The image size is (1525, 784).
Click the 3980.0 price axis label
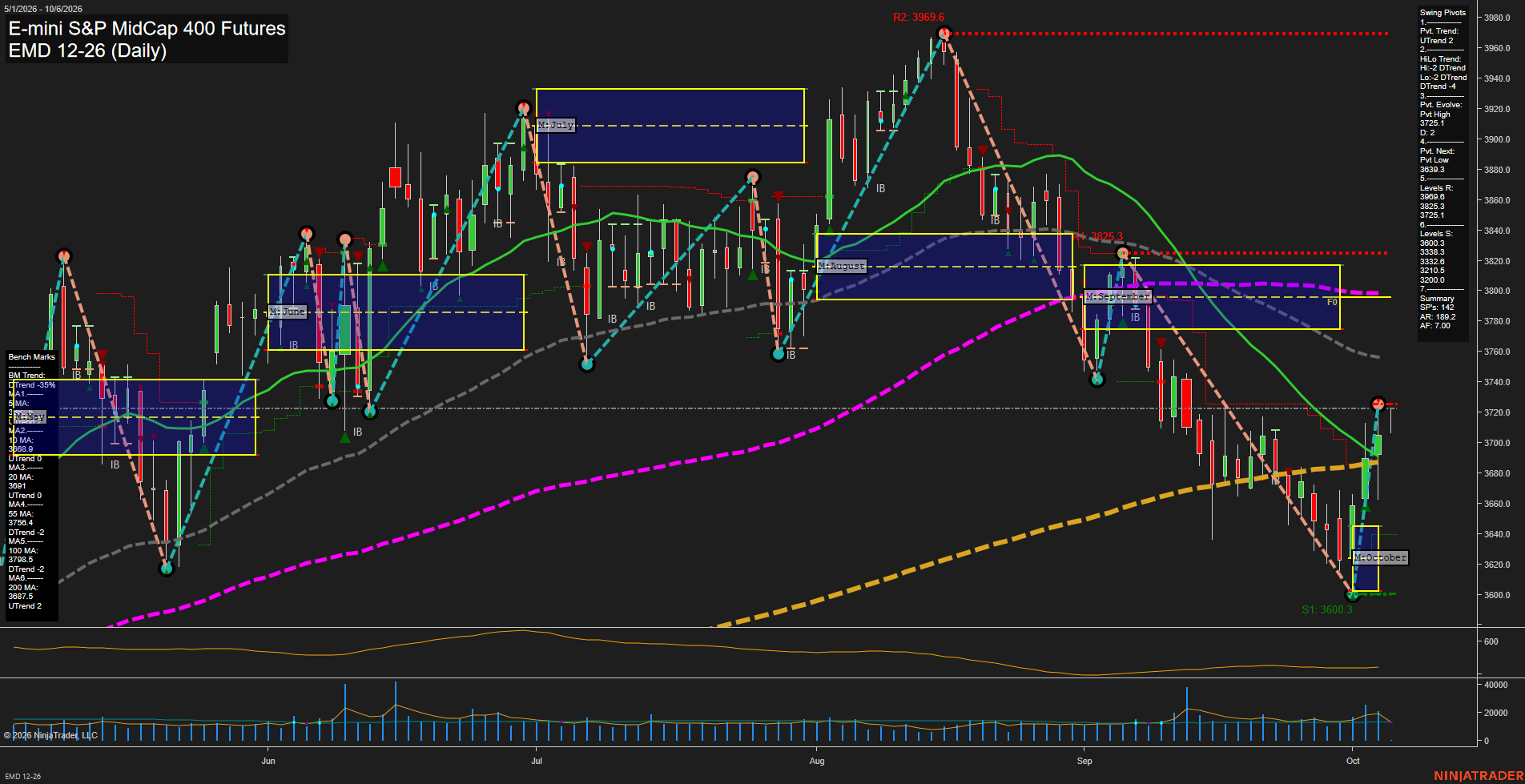coord(1497,18)
